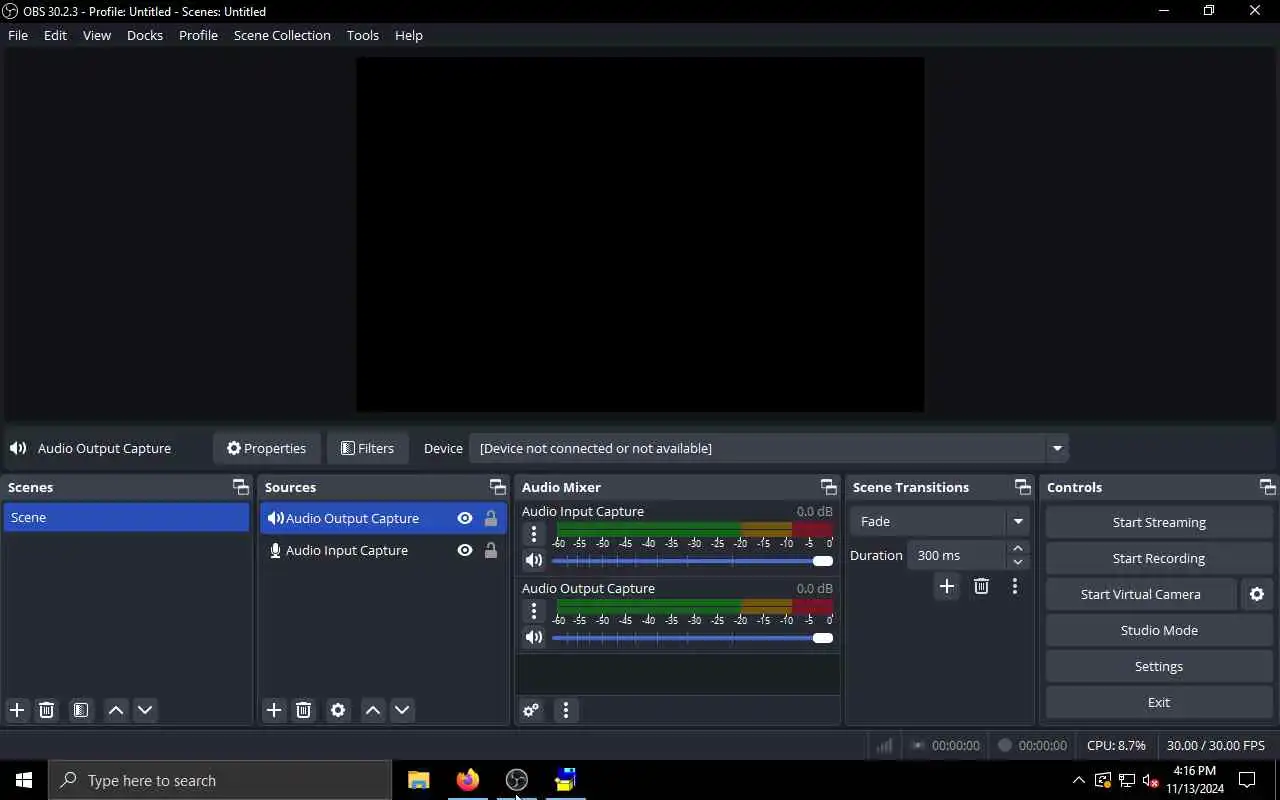Screen dimensions: 1280x800
Task: Click the Exit button
Action: pyautogui.click(x=1159, y=702)
